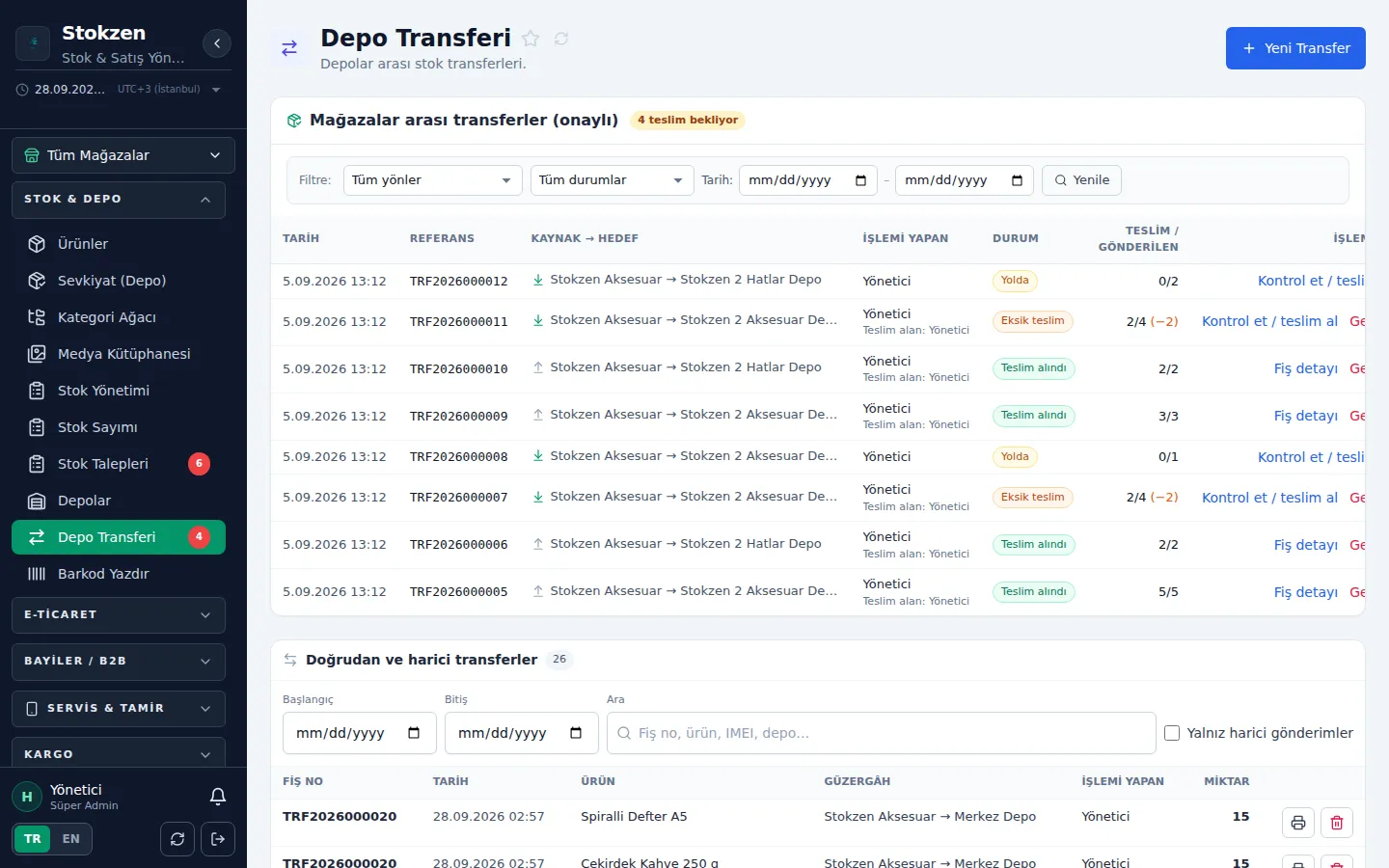Screen dimensions: 1389x868
Task: Click the refresh icon beside the page title
Action: point(561,39)
